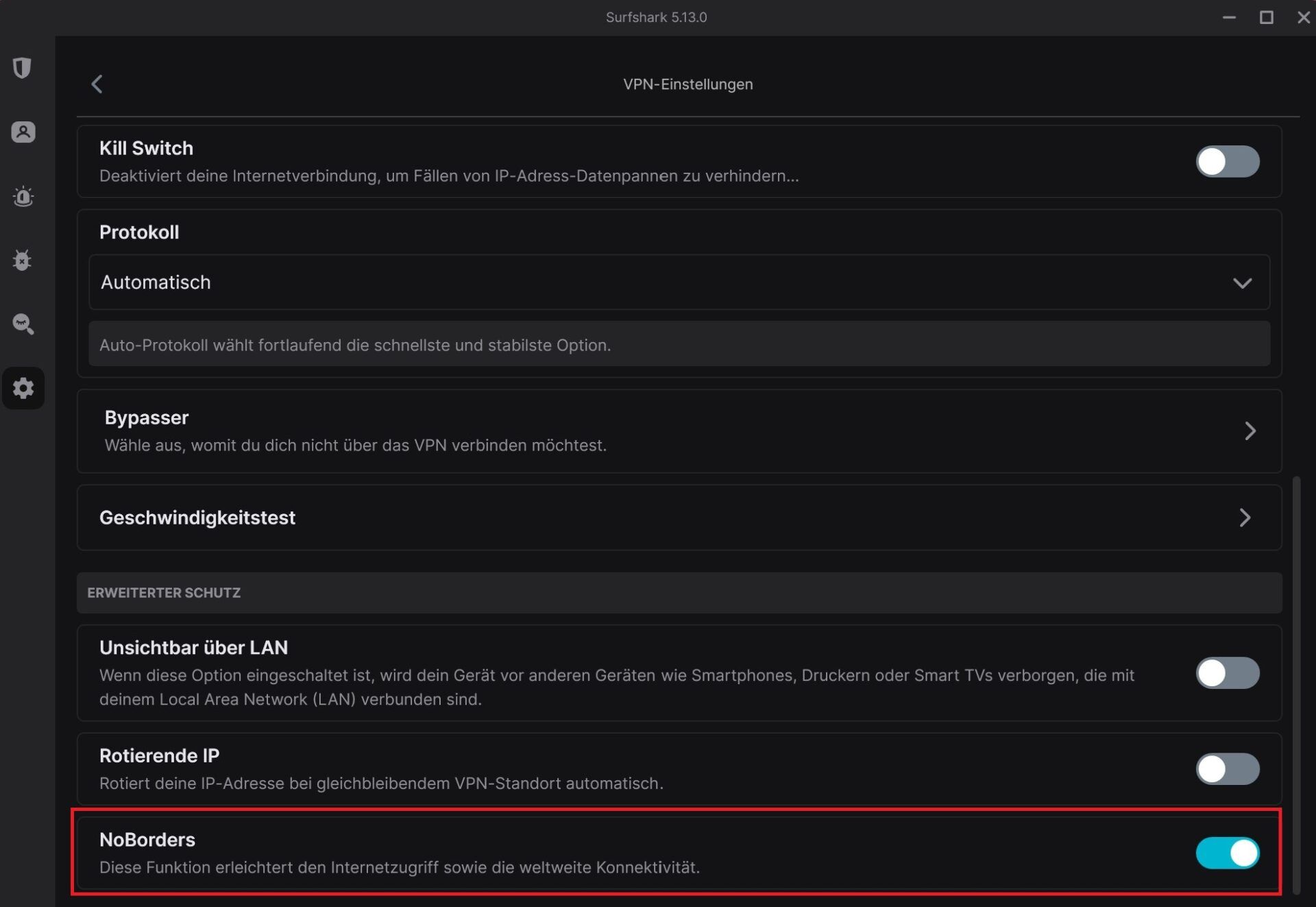1316x907 pixels.
Task: Click the Kill Switch heading
Action: click(146, 148)
